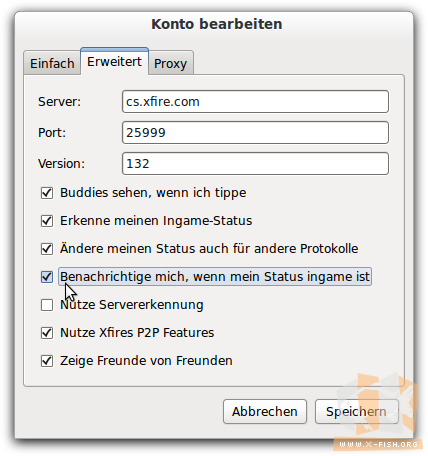
Task: Click the Server input field
Action: click(x=255, y=101)
